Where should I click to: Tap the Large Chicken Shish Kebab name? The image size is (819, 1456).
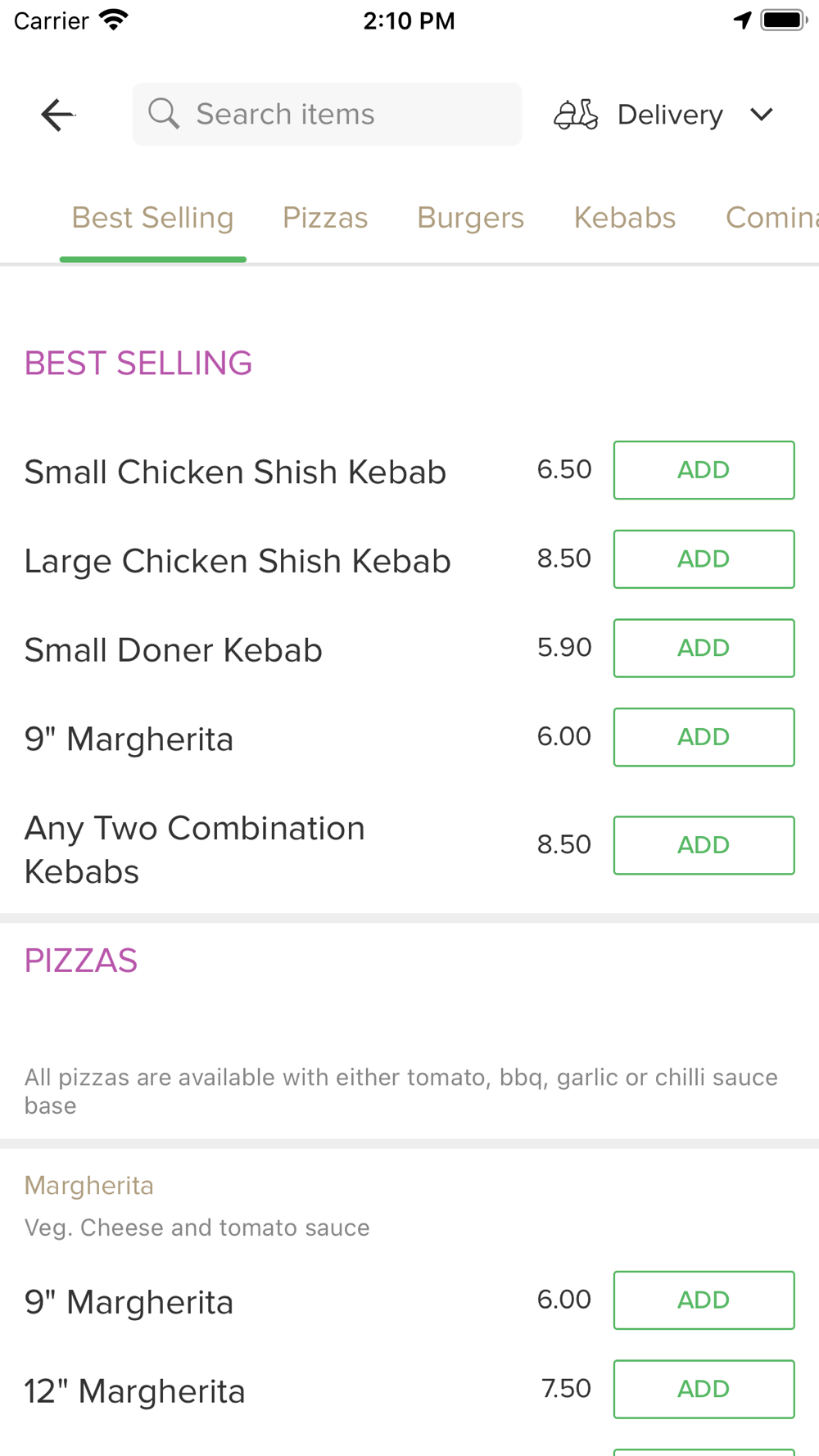[x=238, y=561]
